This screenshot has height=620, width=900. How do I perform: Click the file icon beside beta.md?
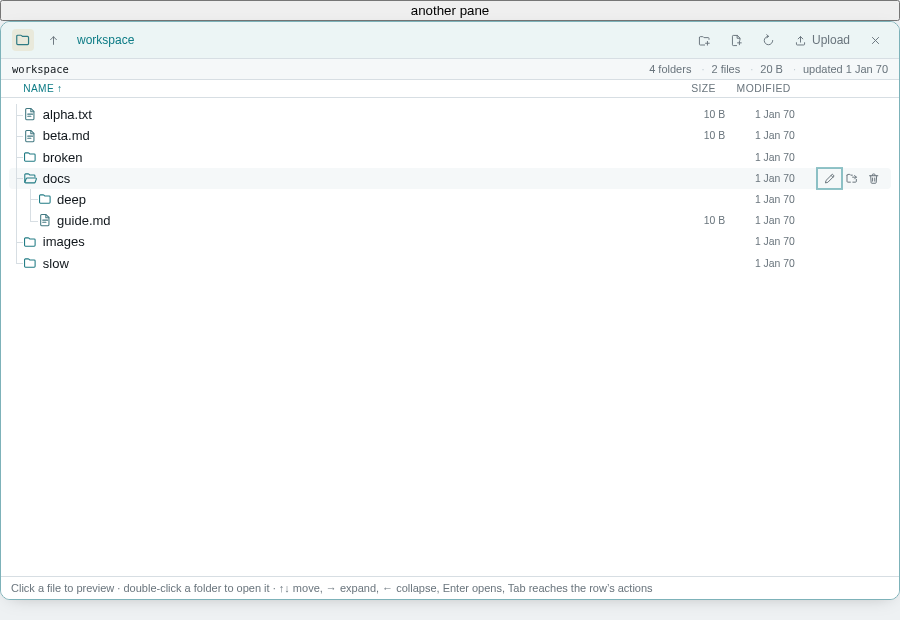click(30, 136)
